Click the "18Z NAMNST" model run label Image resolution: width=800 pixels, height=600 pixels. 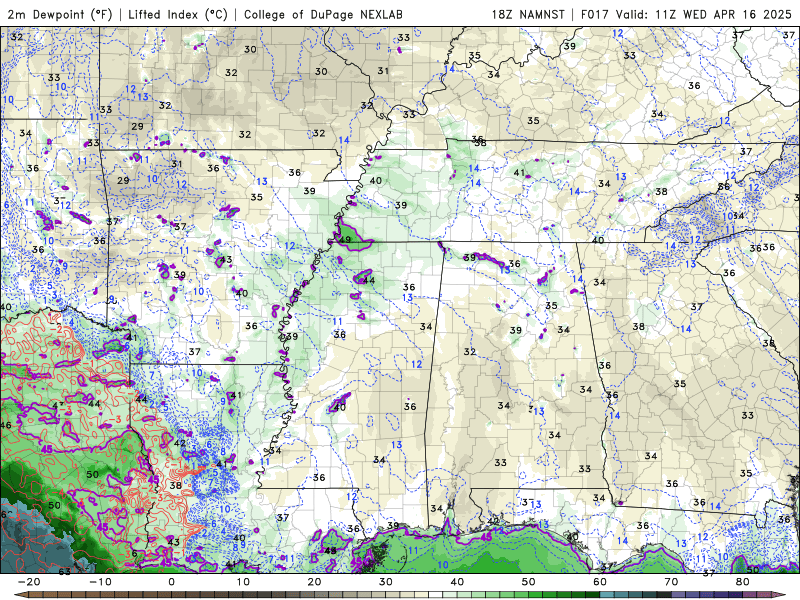[x=528, y=14]
